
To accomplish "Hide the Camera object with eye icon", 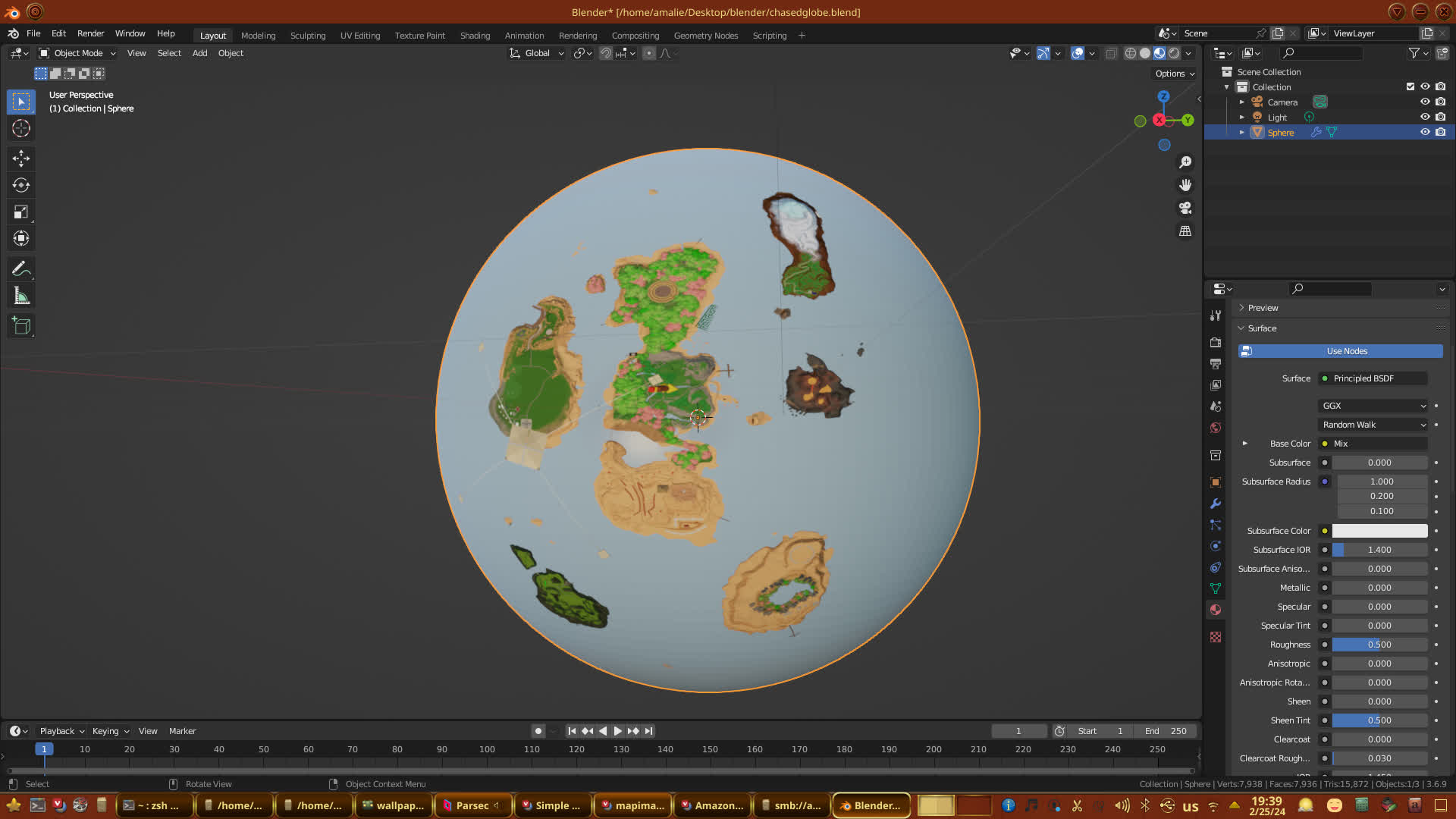I will (x=1425, y=102).
